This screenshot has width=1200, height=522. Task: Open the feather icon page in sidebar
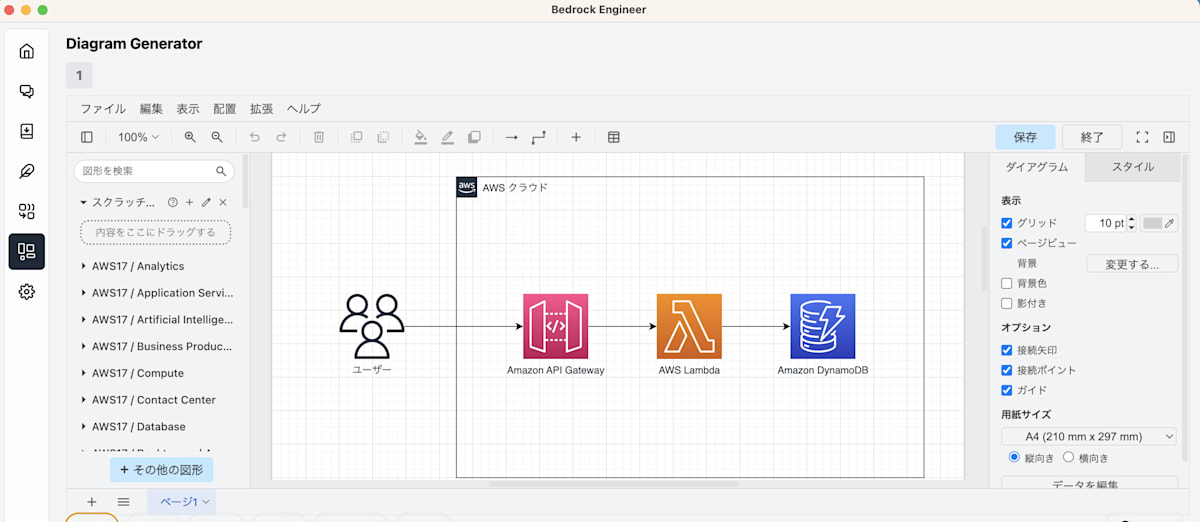pyautogui.click(x=27, y=171)
